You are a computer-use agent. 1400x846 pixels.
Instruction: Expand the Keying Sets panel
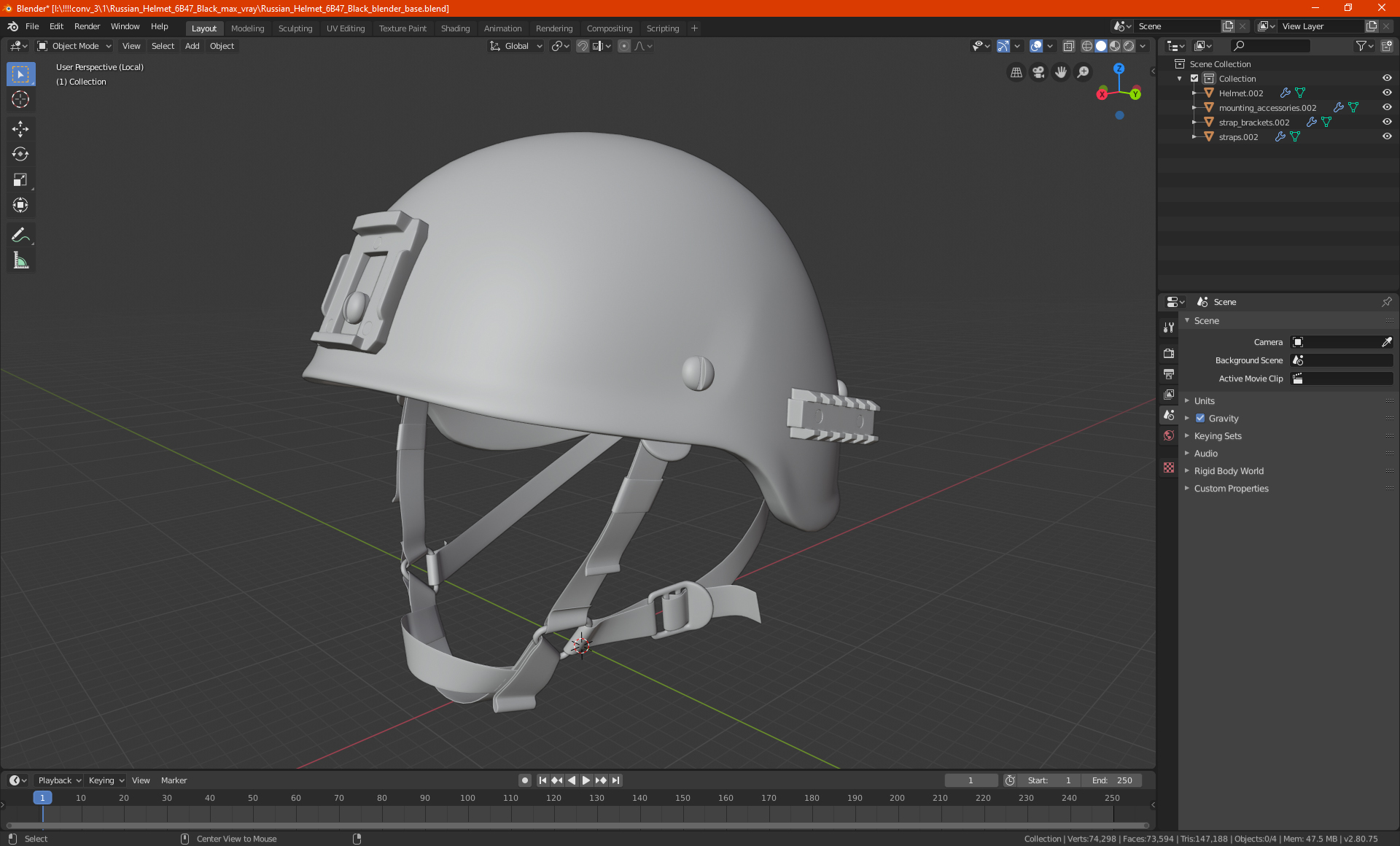point(1217,436)
